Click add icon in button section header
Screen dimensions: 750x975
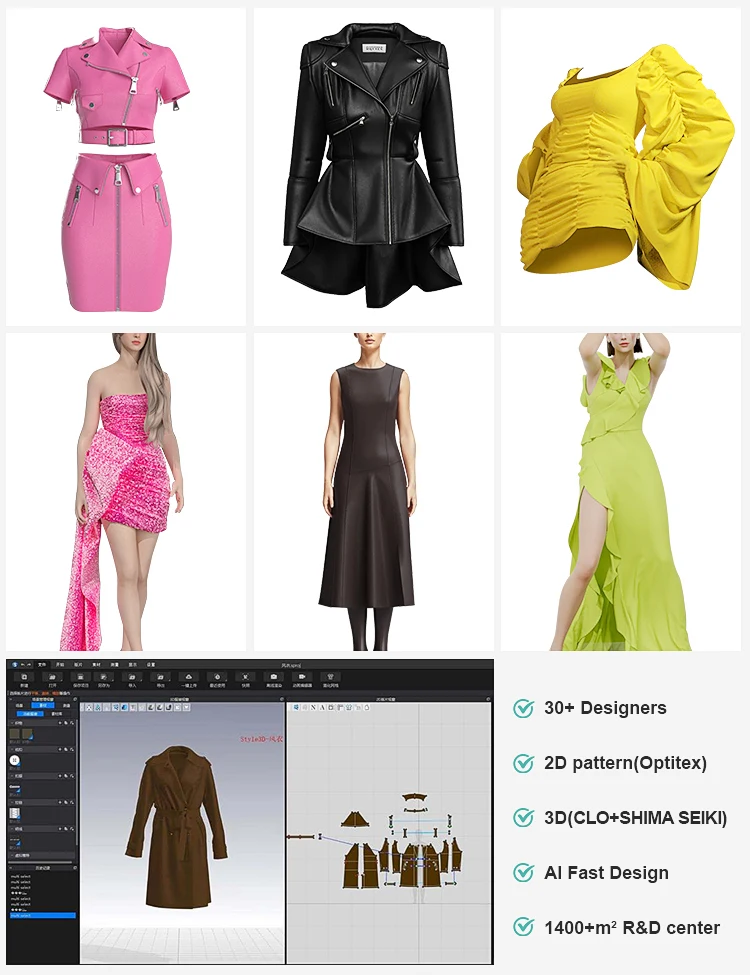[x=60, y=749]
